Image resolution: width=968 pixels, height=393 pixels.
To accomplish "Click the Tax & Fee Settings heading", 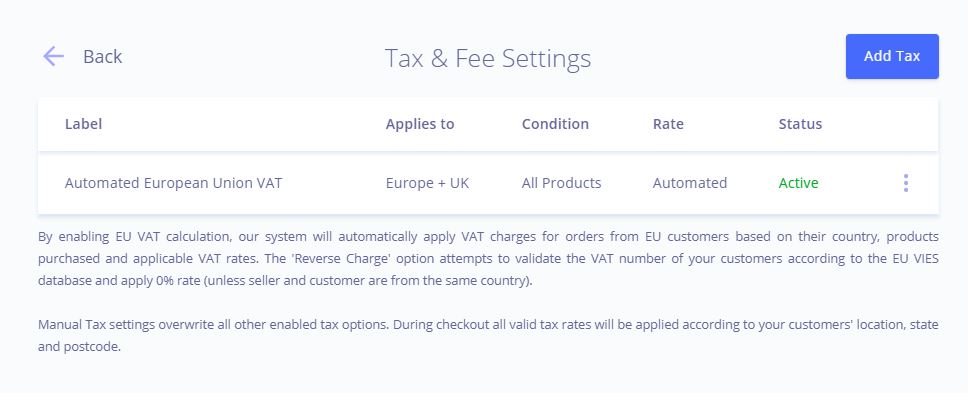I will (x=488, y=59).
